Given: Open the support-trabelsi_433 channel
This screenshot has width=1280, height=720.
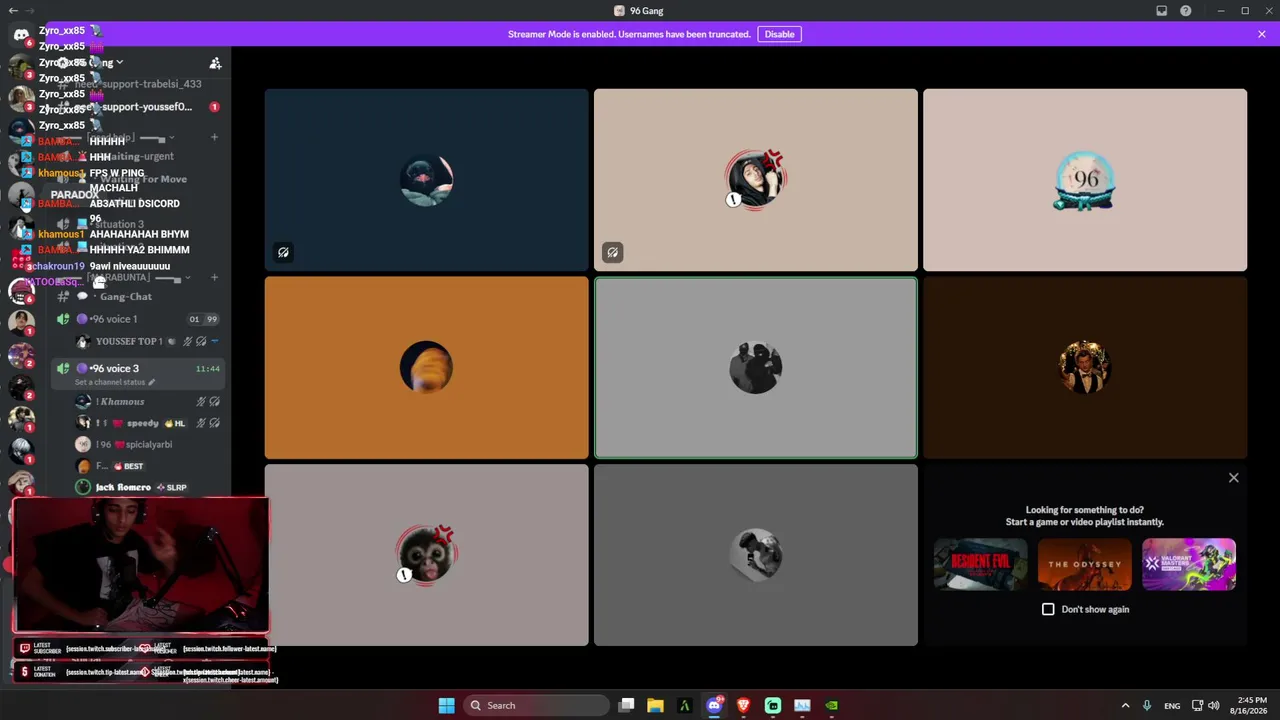Looking at the screenshot, I should click(x=138, y=84).
